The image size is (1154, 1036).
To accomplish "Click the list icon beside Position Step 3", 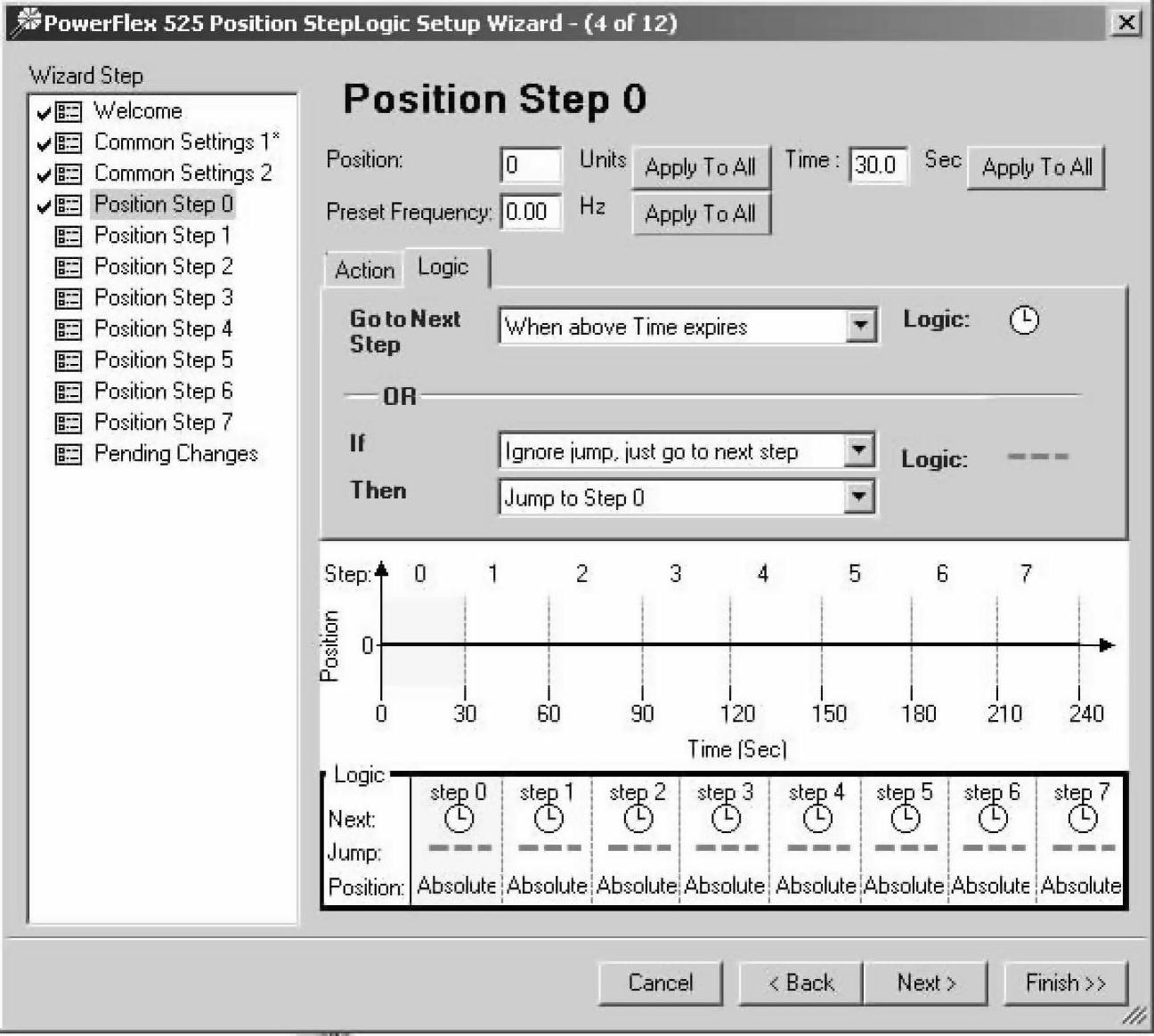I will click(x=69, y=298).
